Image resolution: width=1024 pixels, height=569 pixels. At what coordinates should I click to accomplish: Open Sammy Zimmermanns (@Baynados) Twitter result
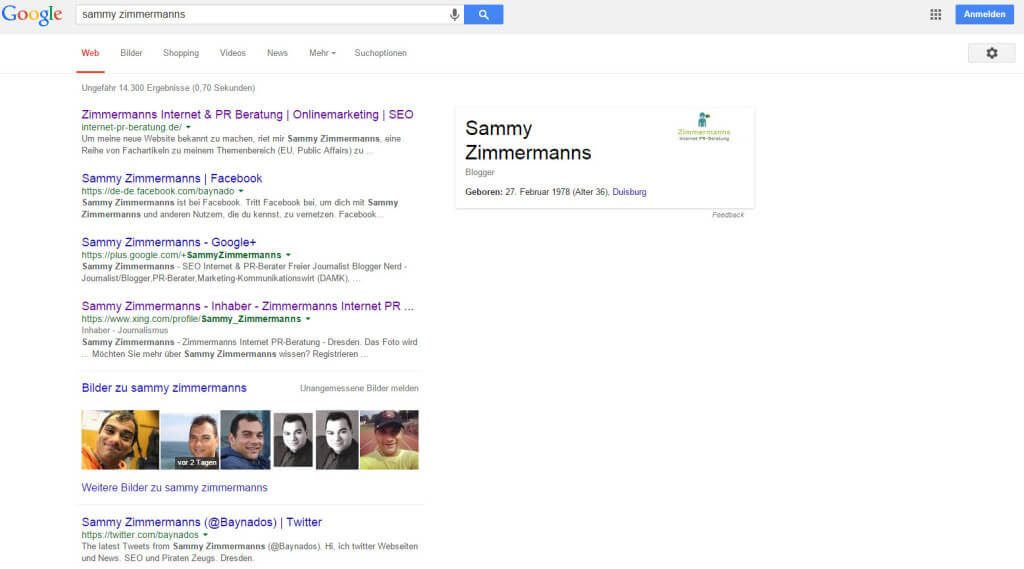[x=202, y=523]
